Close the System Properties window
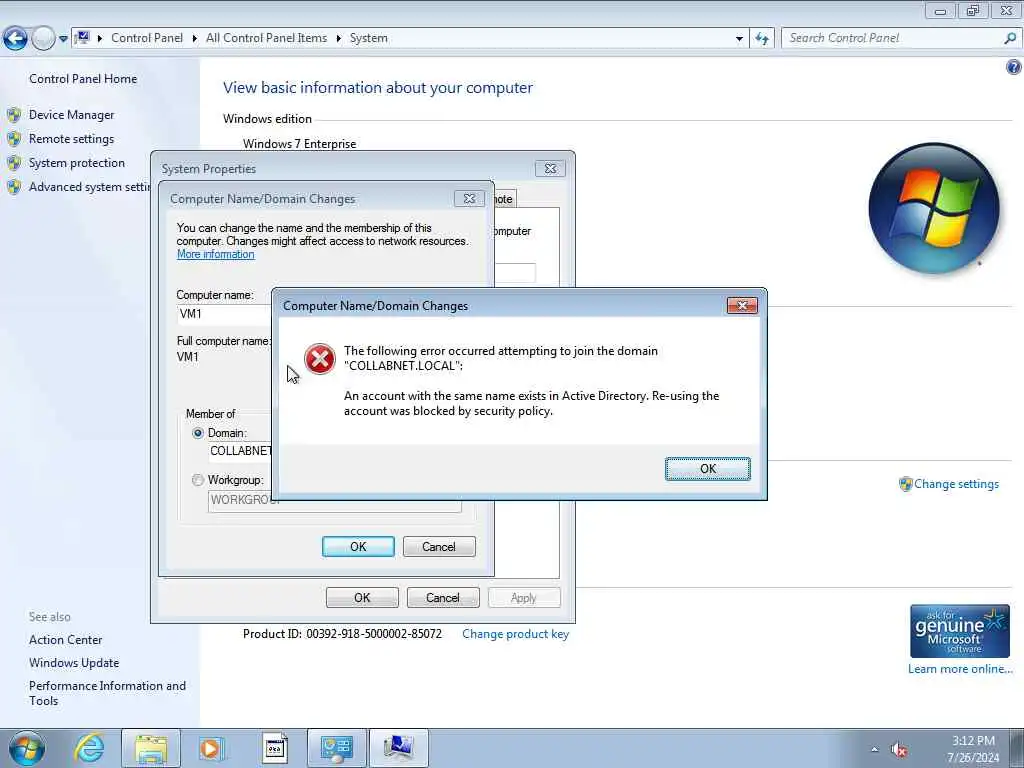Viewport: 1024px width, 768px height. 550,168
